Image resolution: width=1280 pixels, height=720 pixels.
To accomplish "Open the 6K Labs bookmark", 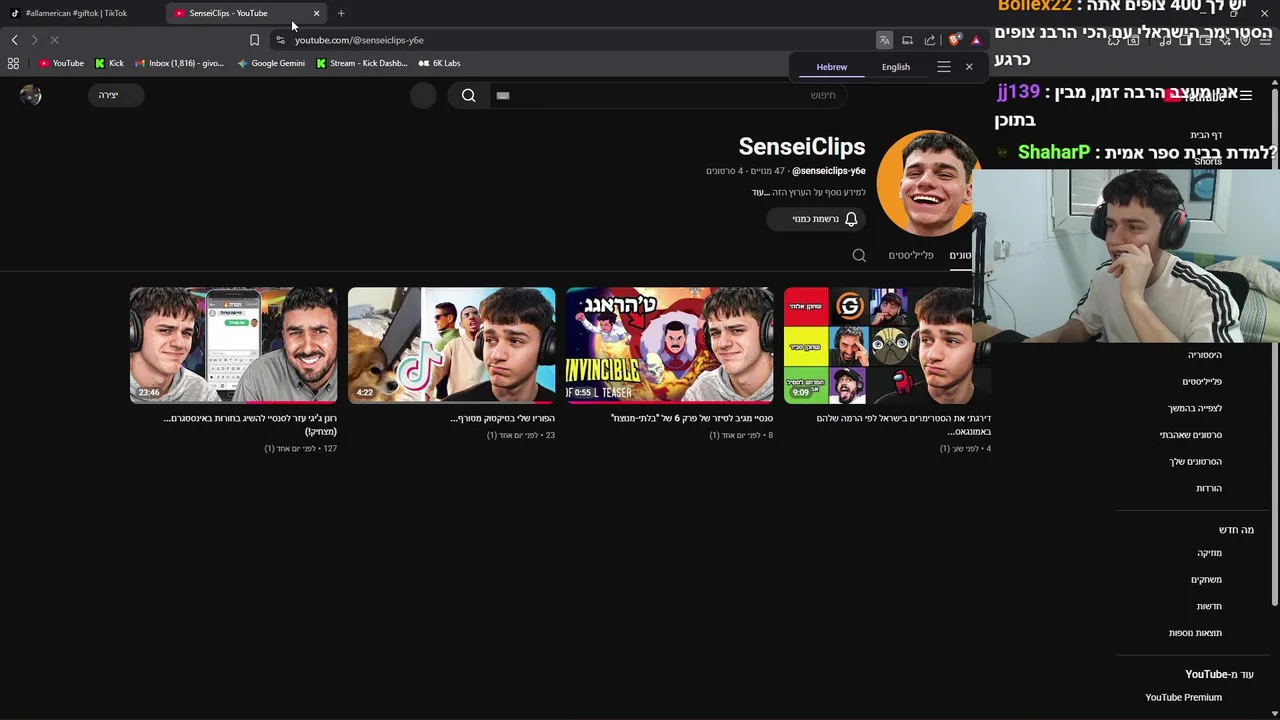I will point(440,63).
